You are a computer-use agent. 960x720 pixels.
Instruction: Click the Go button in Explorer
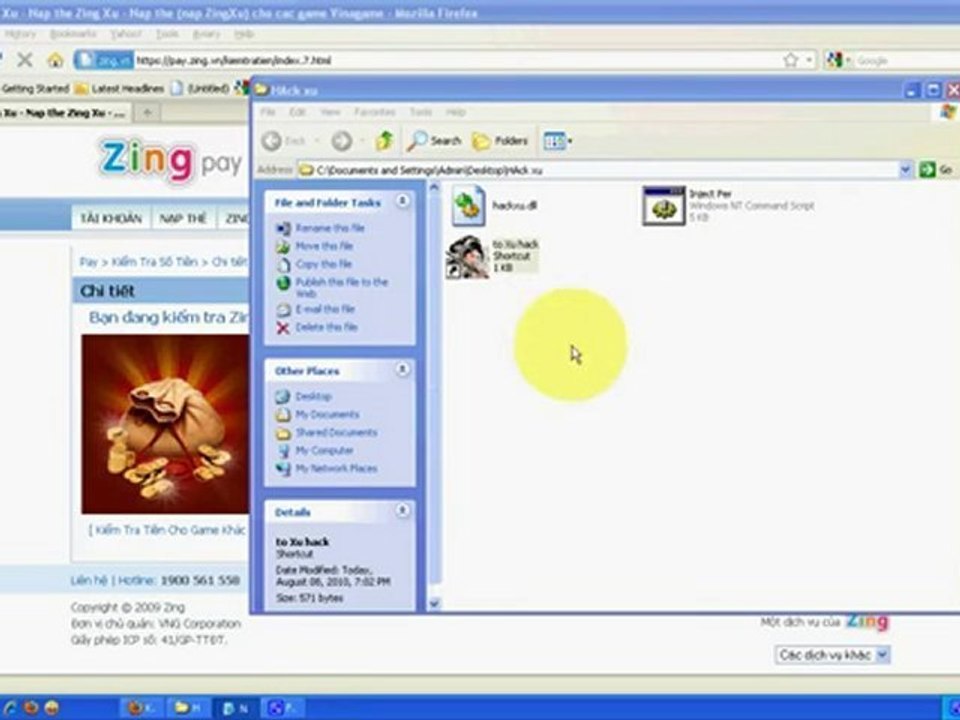[x=937, y=170]
